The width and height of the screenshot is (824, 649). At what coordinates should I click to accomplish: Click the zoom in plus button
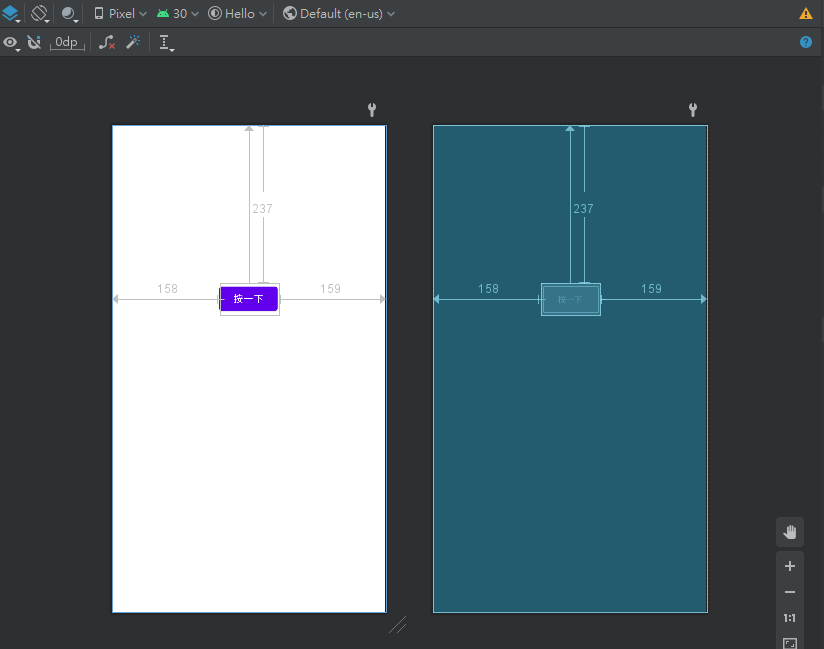pyautogui.click(x=790, y=566)
